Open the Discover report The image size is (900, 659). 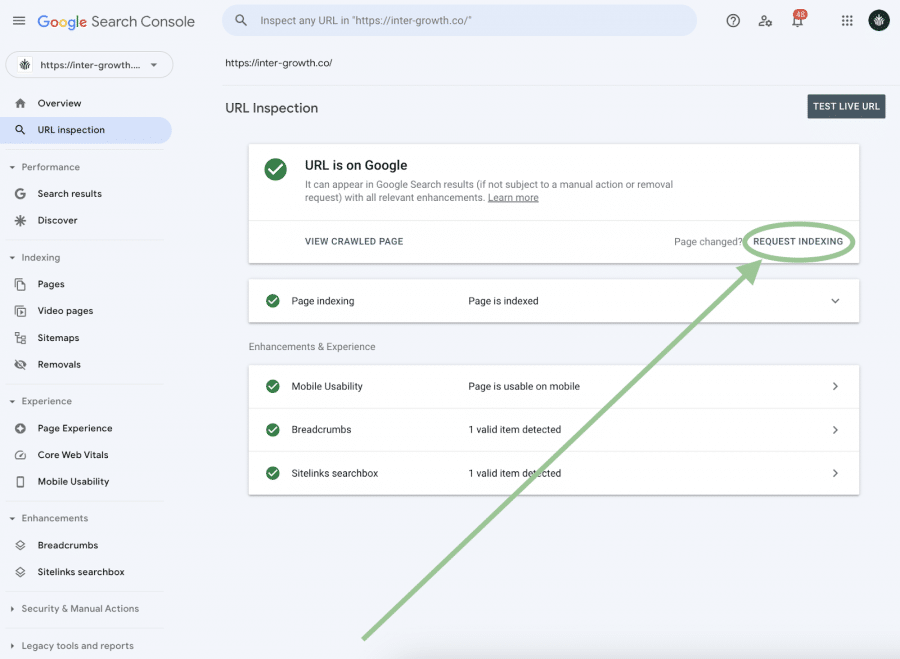pos(57,220)
